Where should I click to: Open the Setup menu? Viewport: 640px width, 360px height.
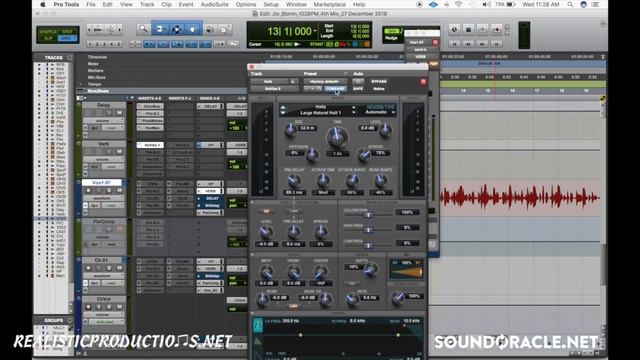click(x=271, y=4)
